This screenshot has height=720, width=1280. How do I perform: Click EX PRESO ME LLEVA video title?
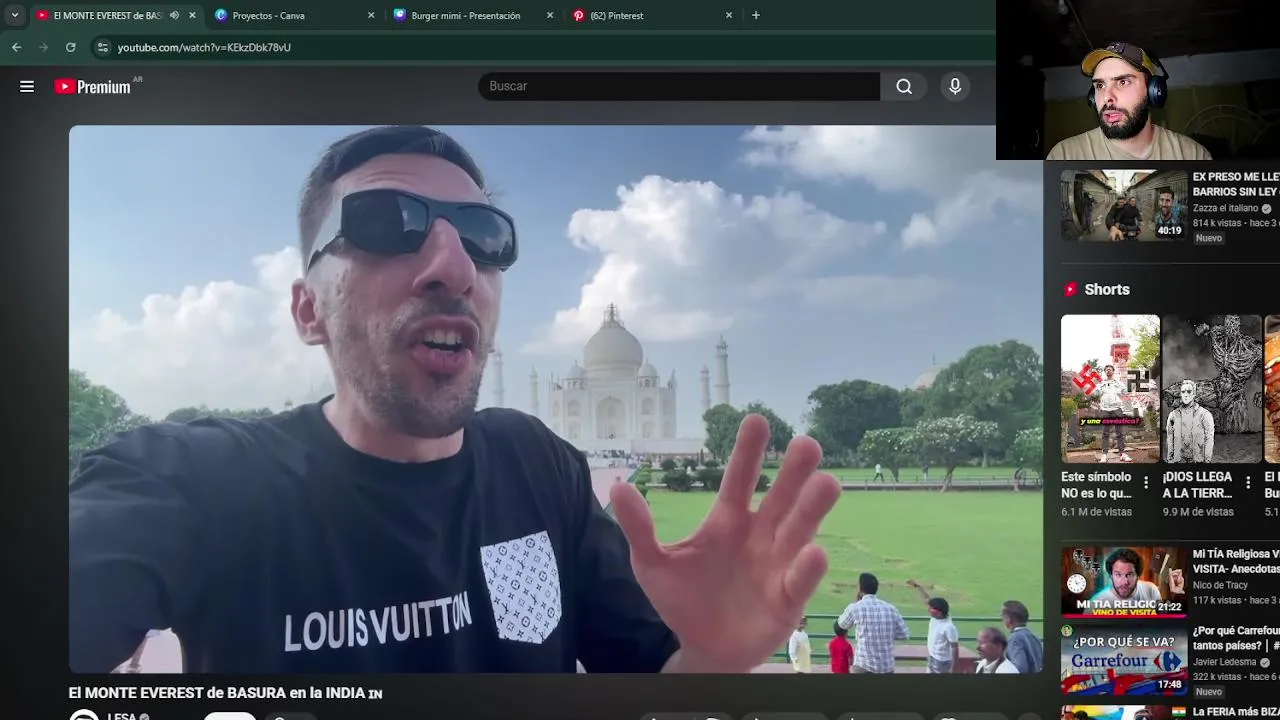1236,184
